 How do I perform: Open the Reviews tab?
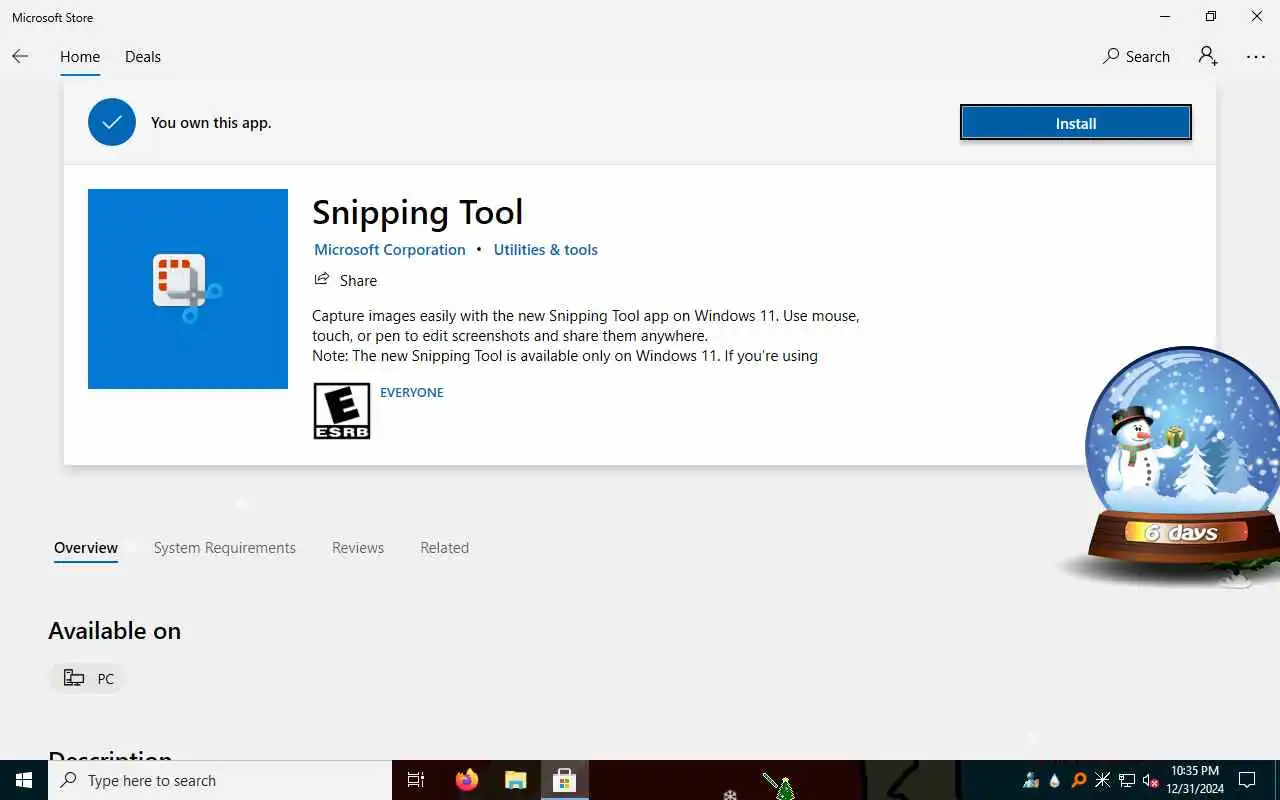358,548
